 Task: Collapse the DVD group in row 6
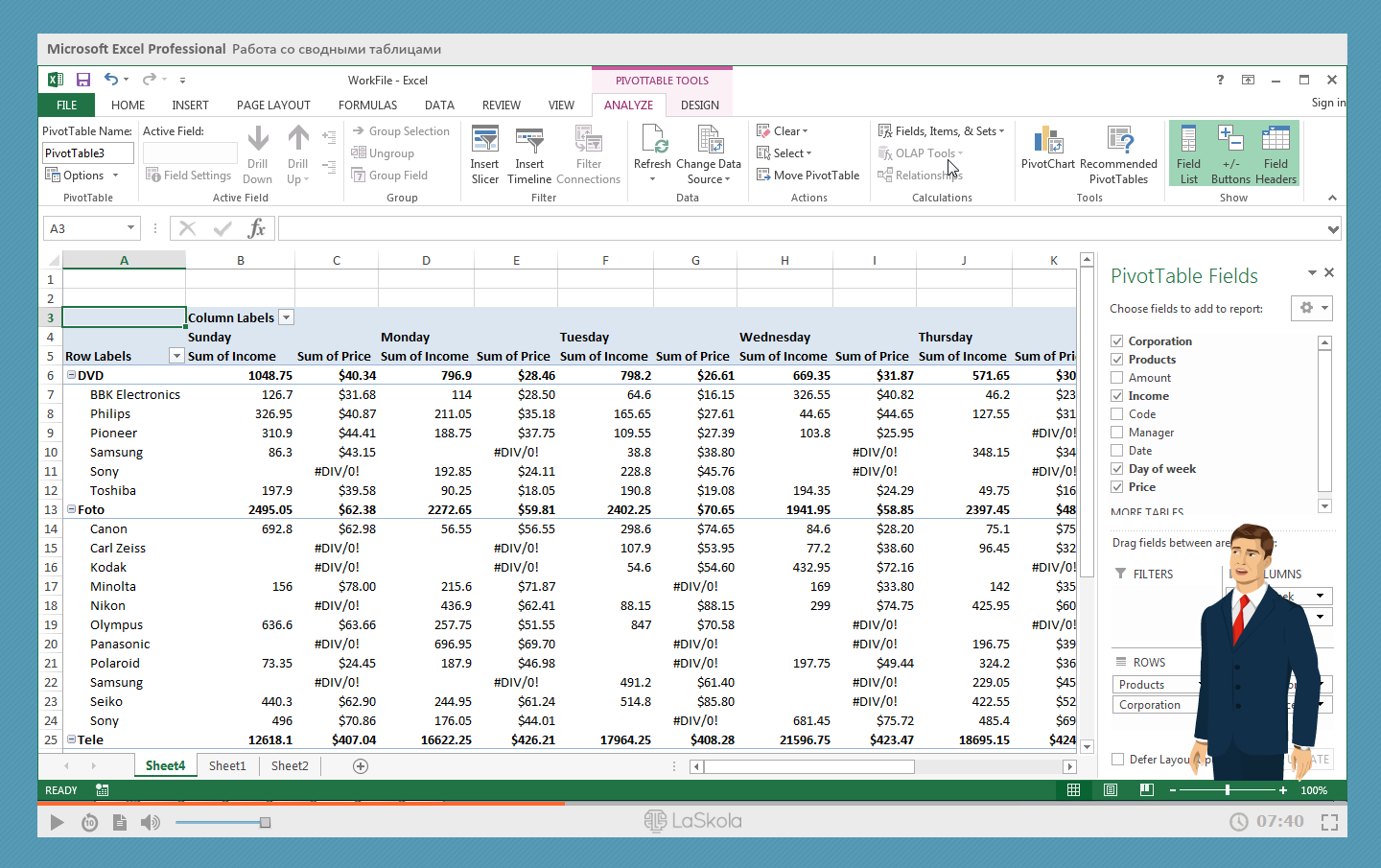(71, 376)
